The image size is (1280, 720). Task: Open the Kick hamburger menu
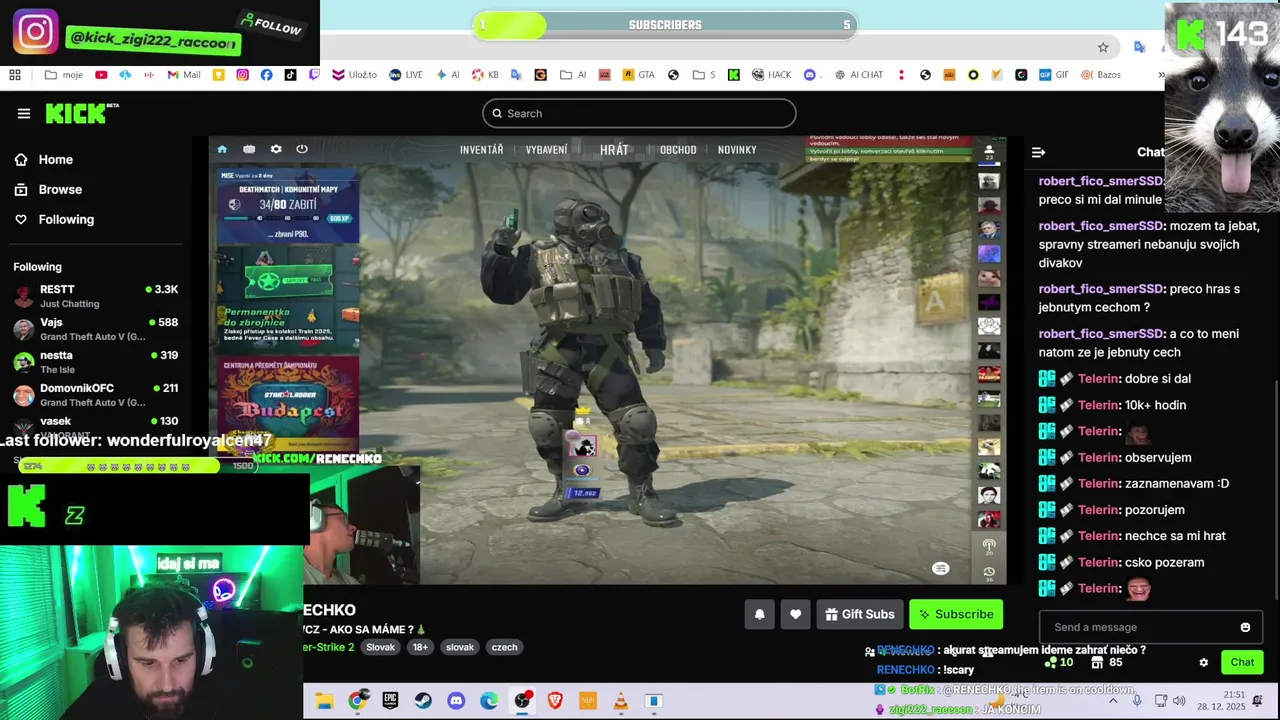(24, 113)
